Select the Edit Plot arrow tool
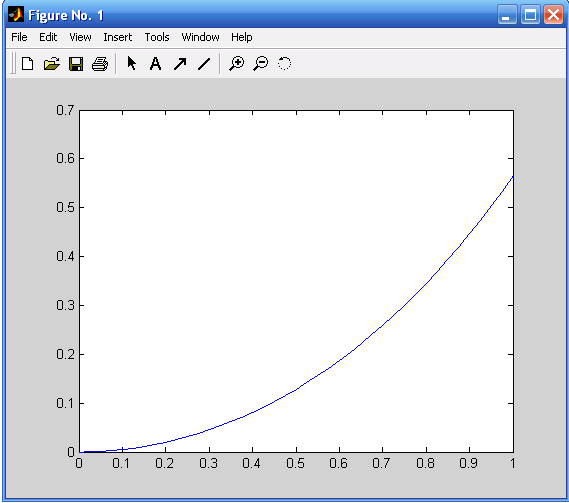The height and width of the screenshot is (503, 569). pyautogui.click(x=132, y=64)
